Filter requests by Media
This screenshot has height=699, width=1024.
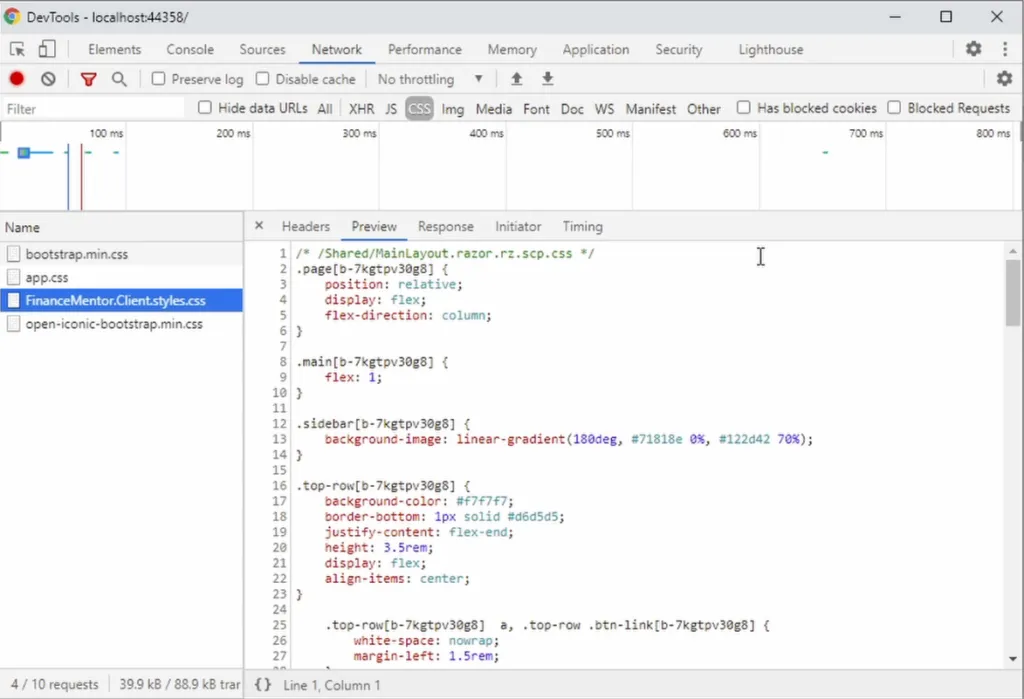tap(493, 109)
